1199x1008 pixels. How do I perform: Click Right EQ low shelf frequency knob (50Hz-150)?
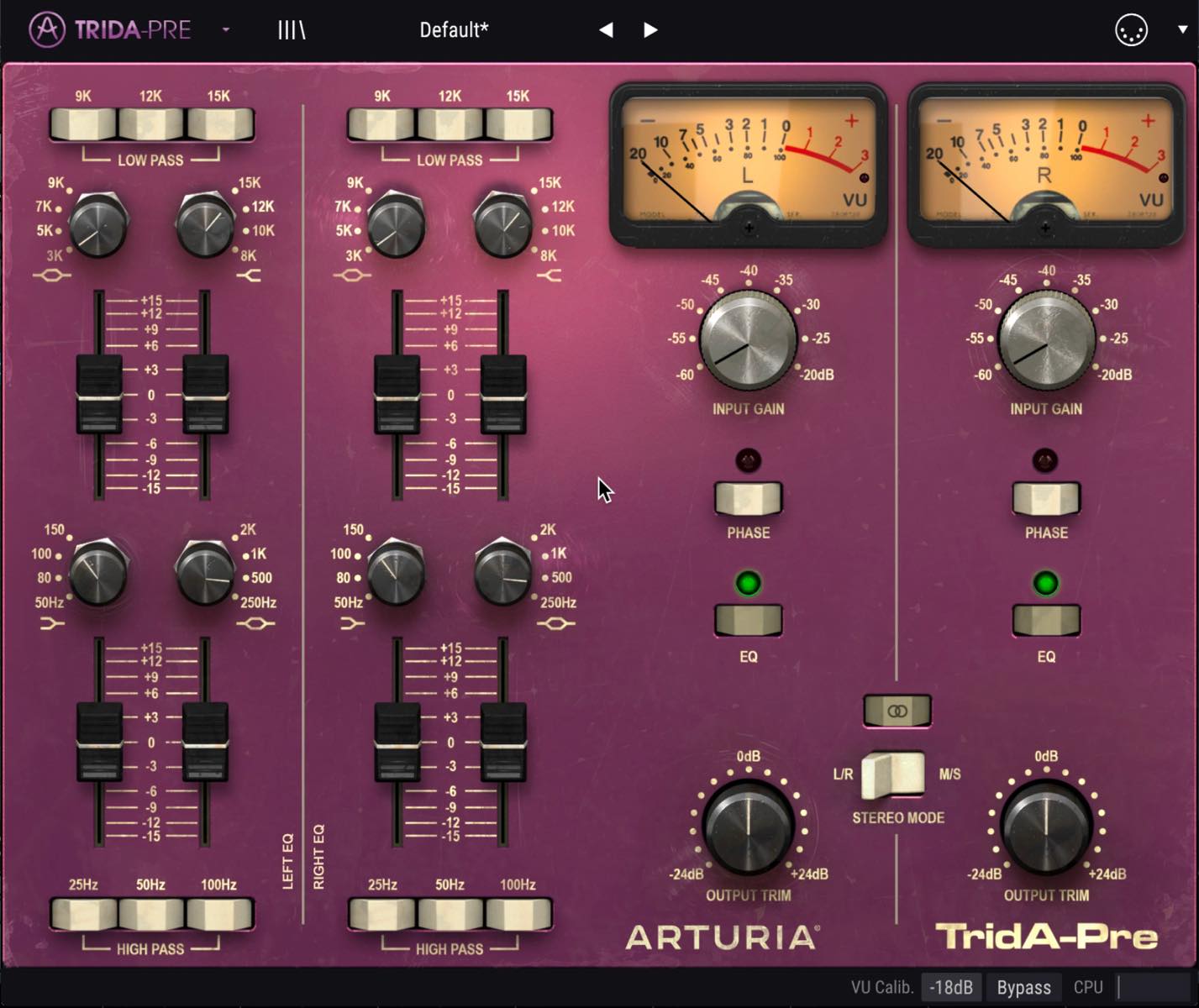click(396, 572)
